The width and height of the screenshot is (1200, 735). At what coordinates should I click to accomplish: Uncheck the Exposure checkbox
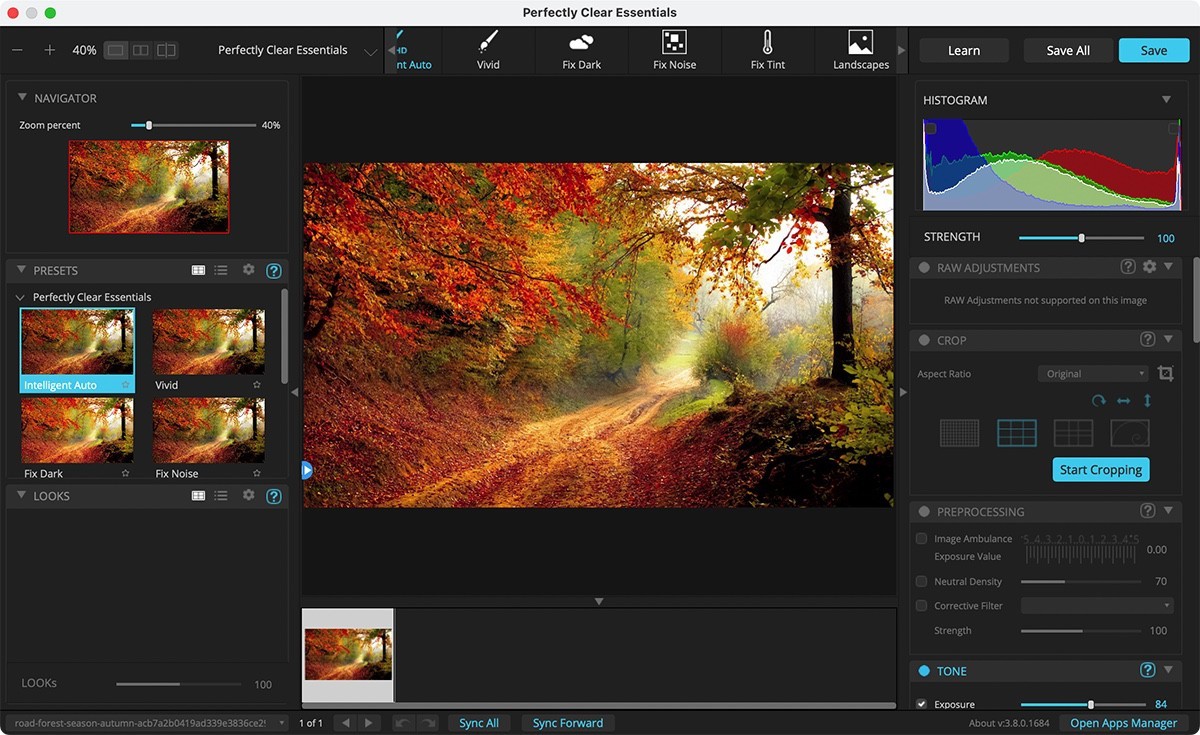(x=921, y=704)
